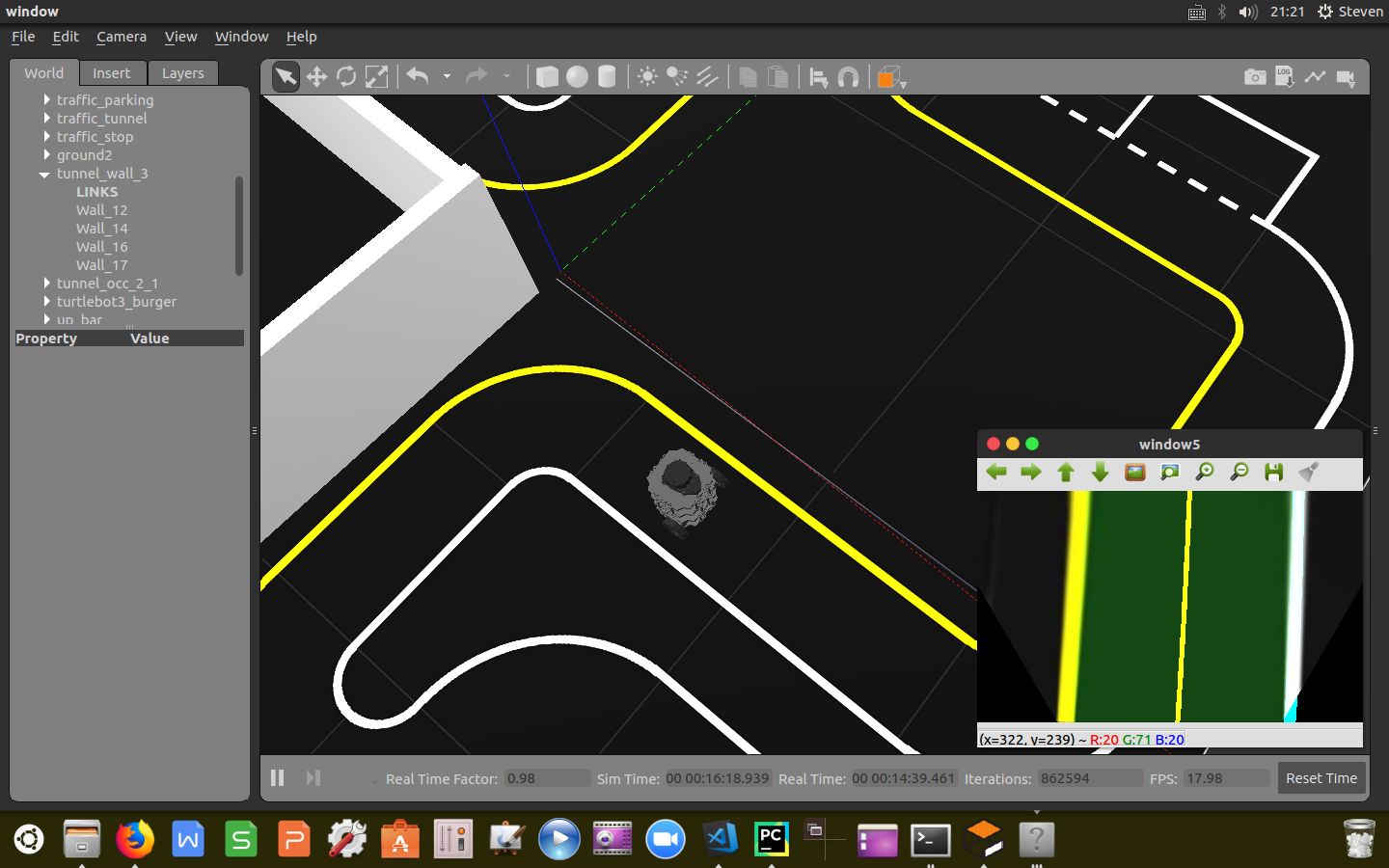Add a spot light
Screen dimensions: 1389x868
677,77
